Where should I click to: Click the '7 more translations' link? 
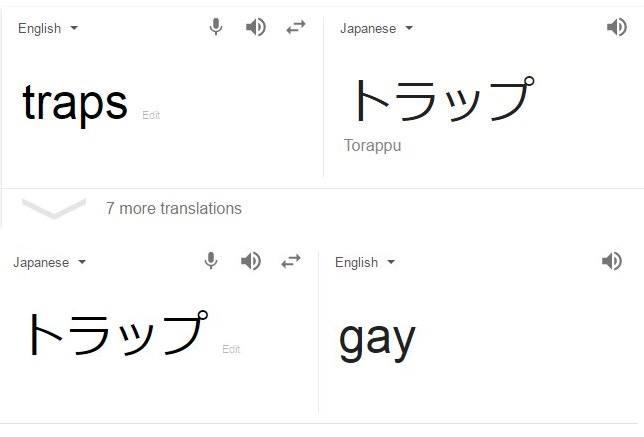(x=174, y=208)
